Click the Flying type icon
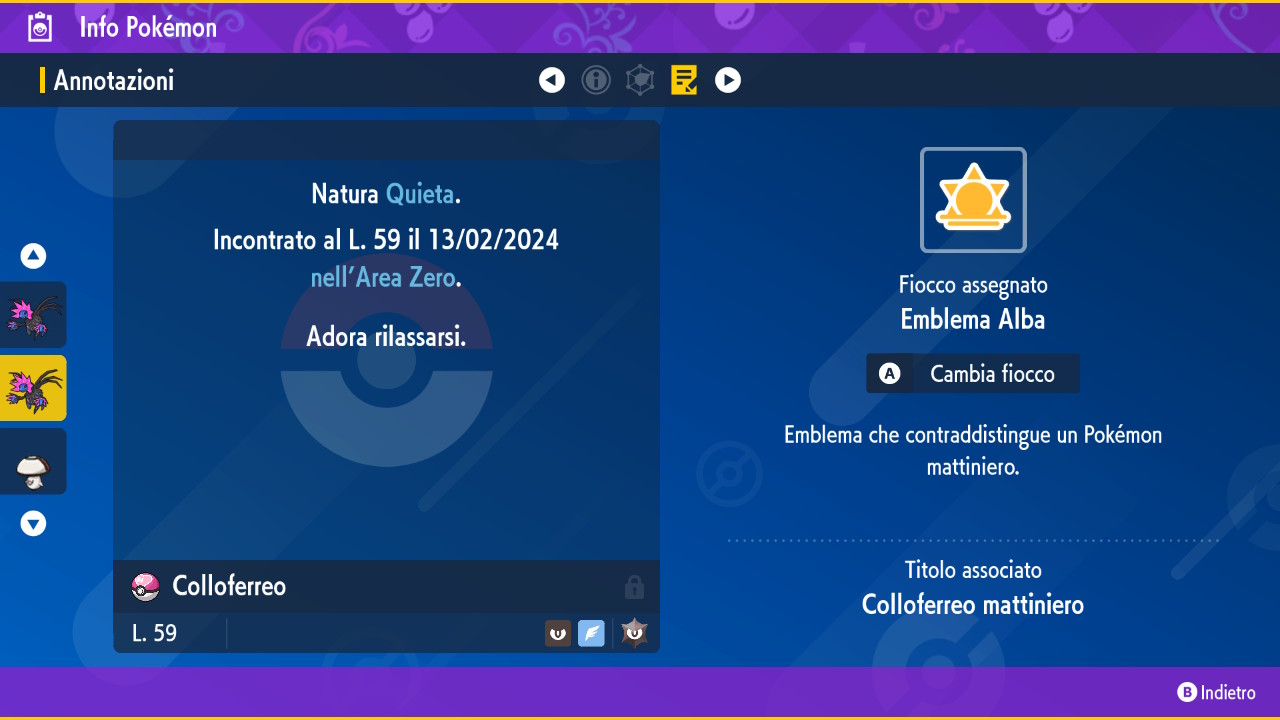Viewport: 1280px width, 720px height. [591, 633]
